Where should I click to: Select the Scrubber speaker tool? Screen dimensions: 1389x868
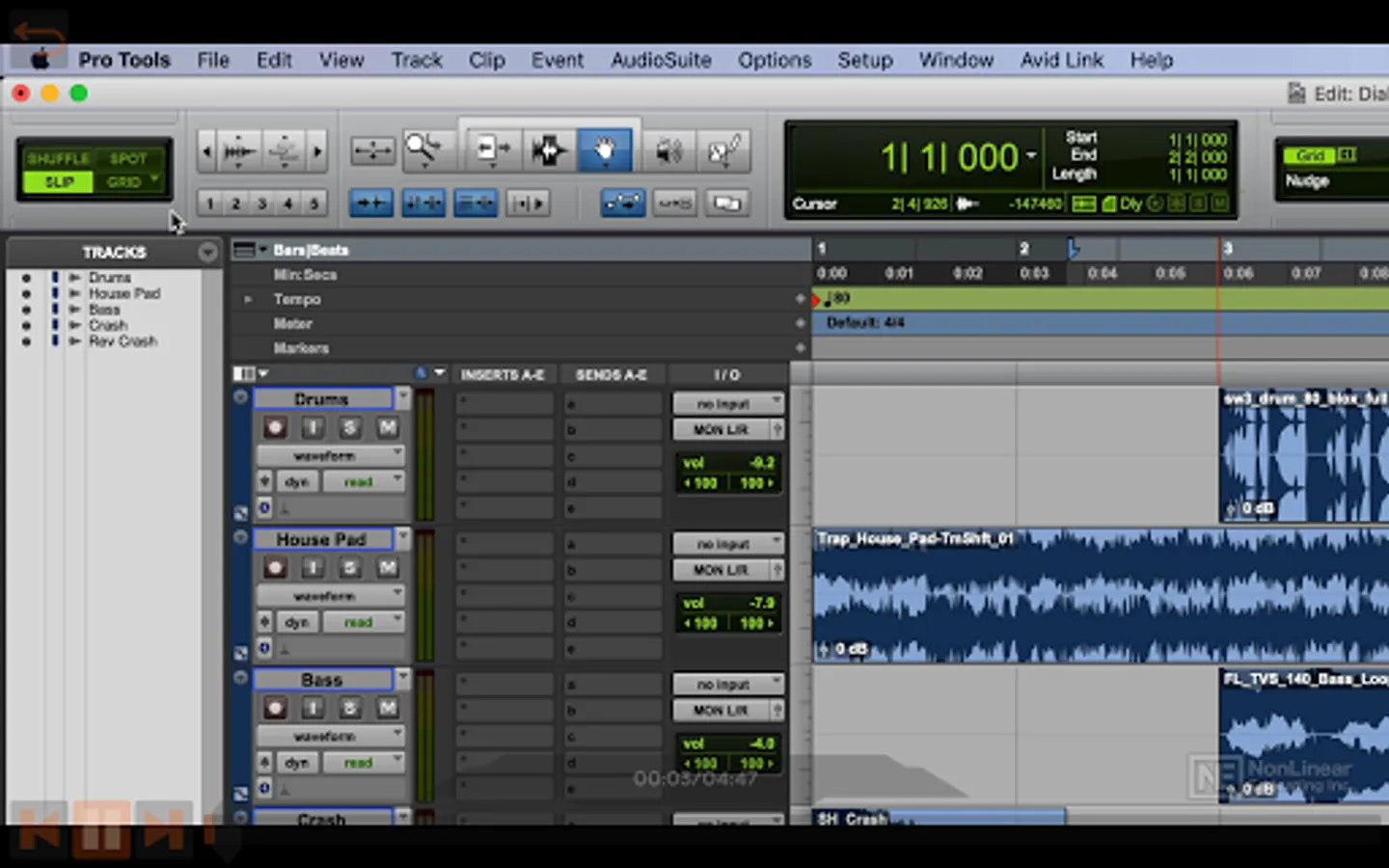coord(668,150)
